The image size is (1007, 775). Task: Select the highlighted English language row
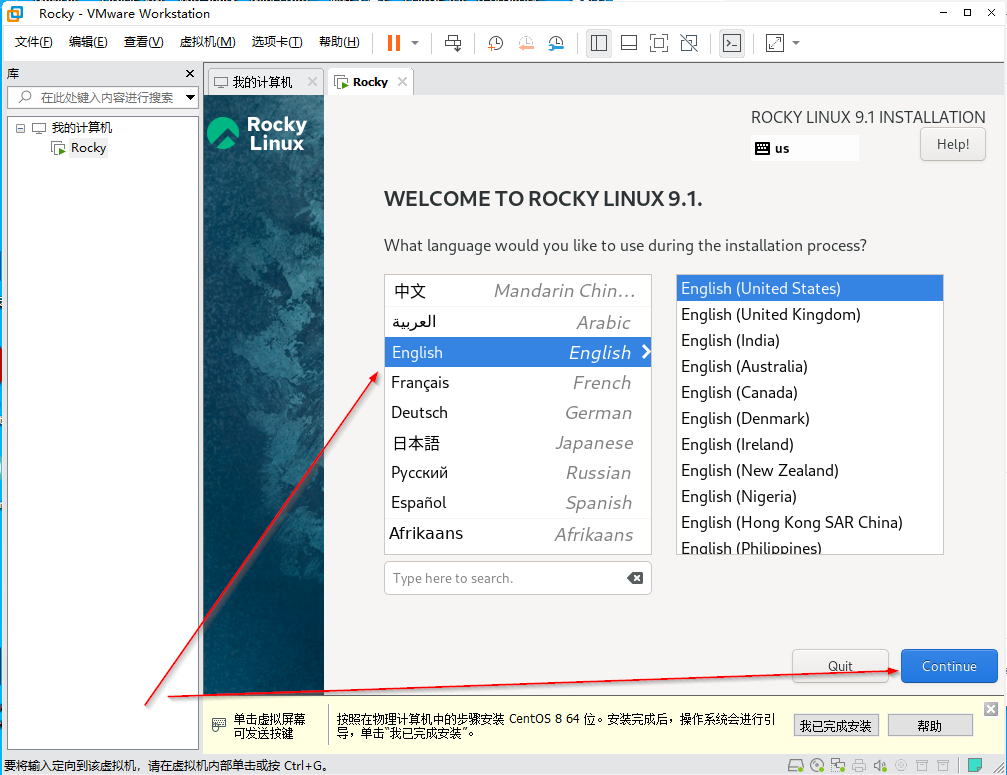point(518,353)
